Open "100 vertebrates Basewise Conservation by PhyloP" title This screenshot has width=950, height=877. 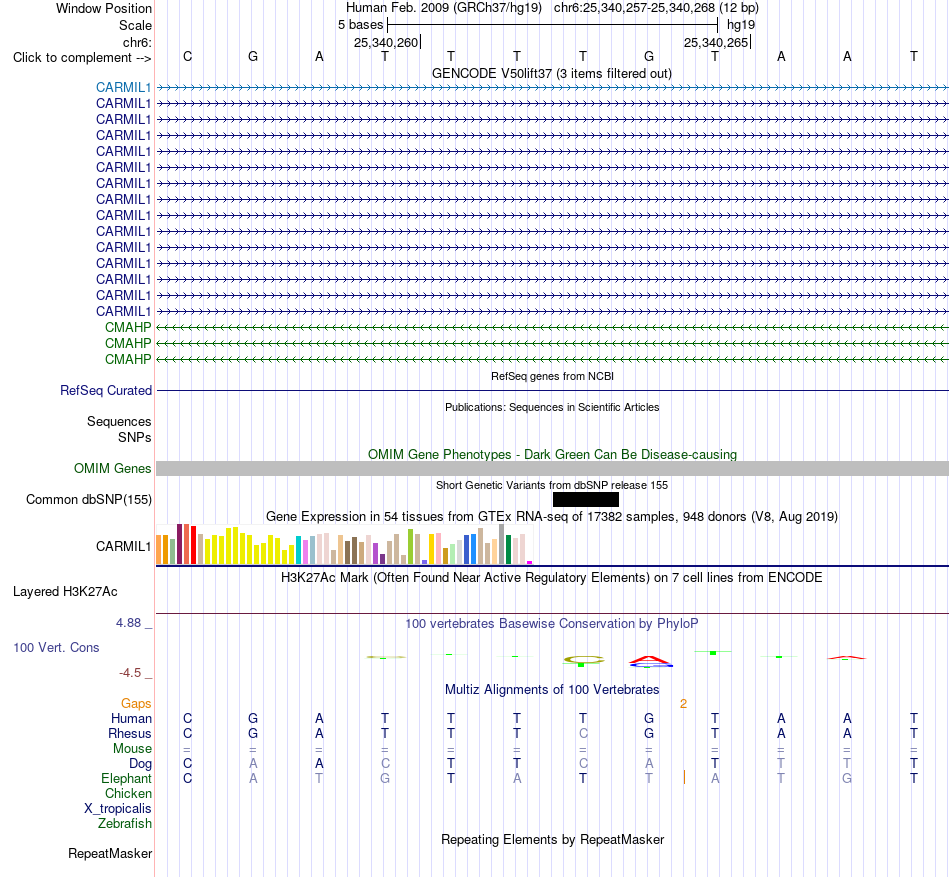point(552,623)
